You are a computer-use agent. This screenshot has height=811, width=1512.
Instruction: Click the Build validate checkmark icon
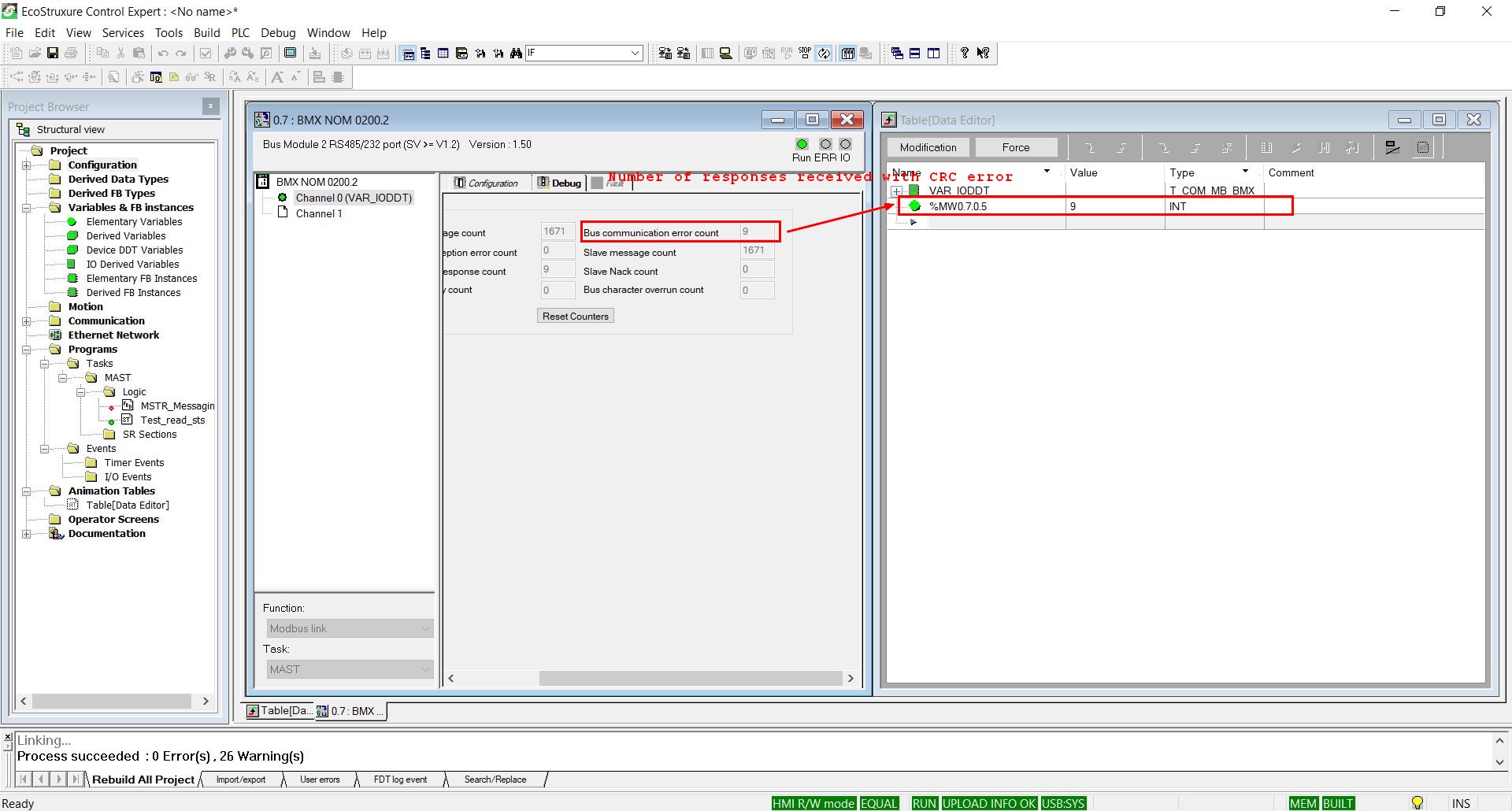(x=206, y=53)
